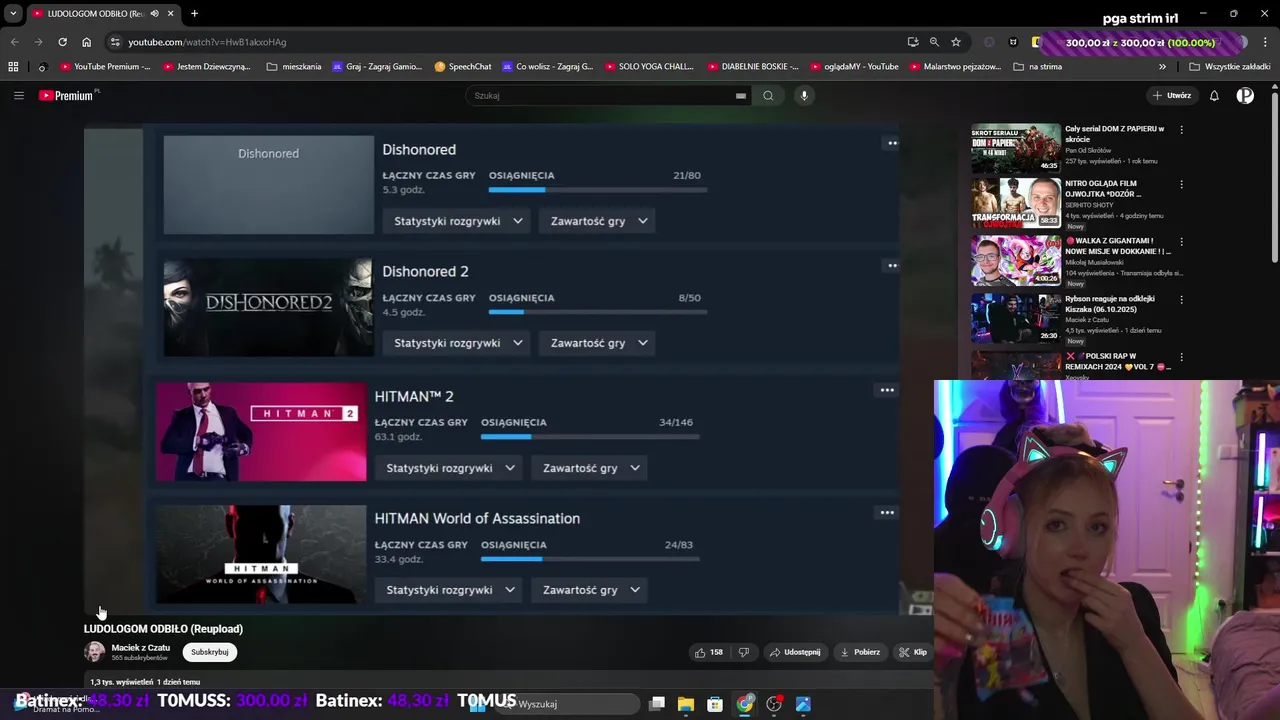Open the on-screen keyboard icon in search box

point(741,96)
